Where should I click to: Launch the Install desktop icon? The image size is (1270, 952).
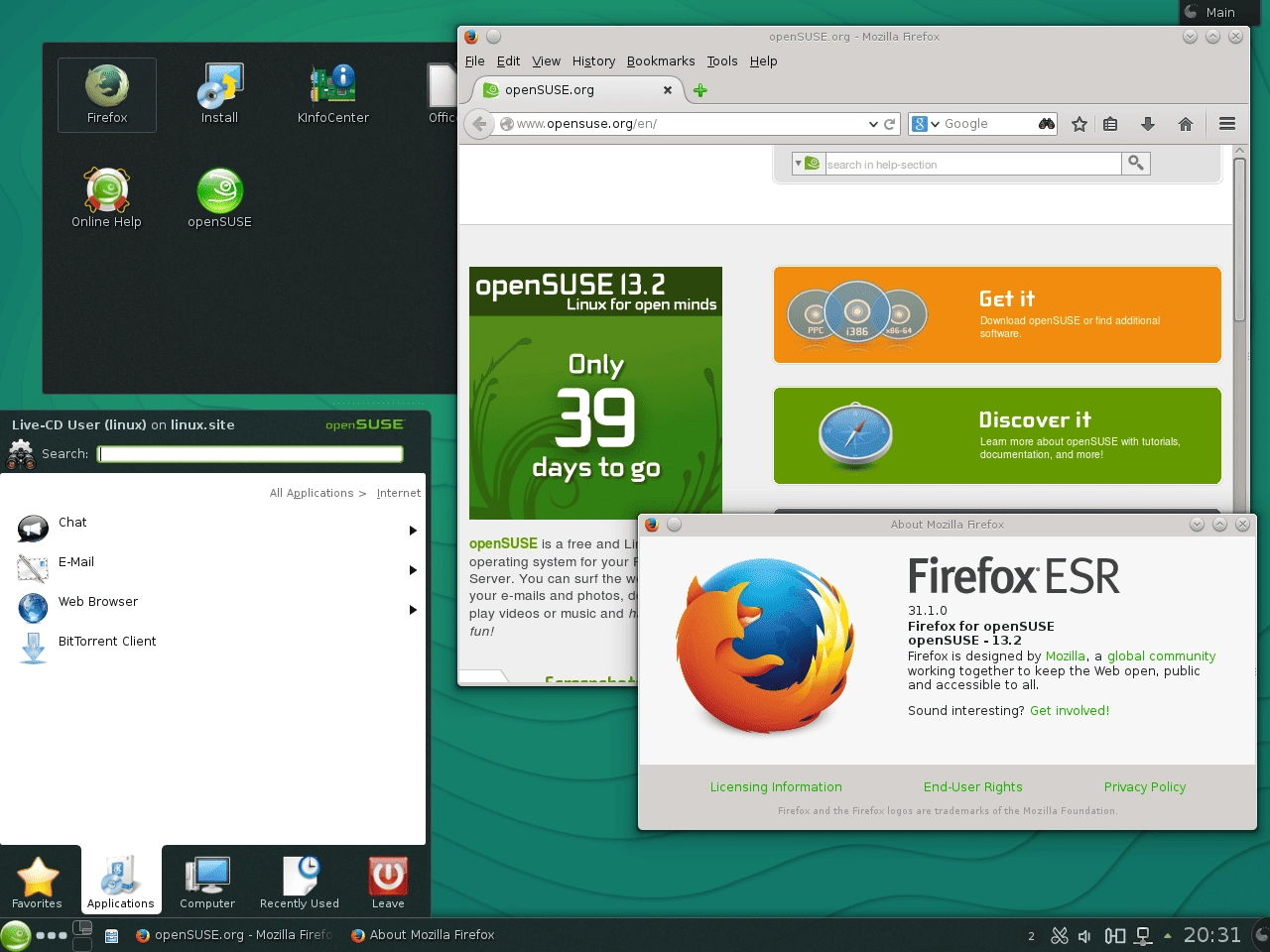[x=219, y=95]
